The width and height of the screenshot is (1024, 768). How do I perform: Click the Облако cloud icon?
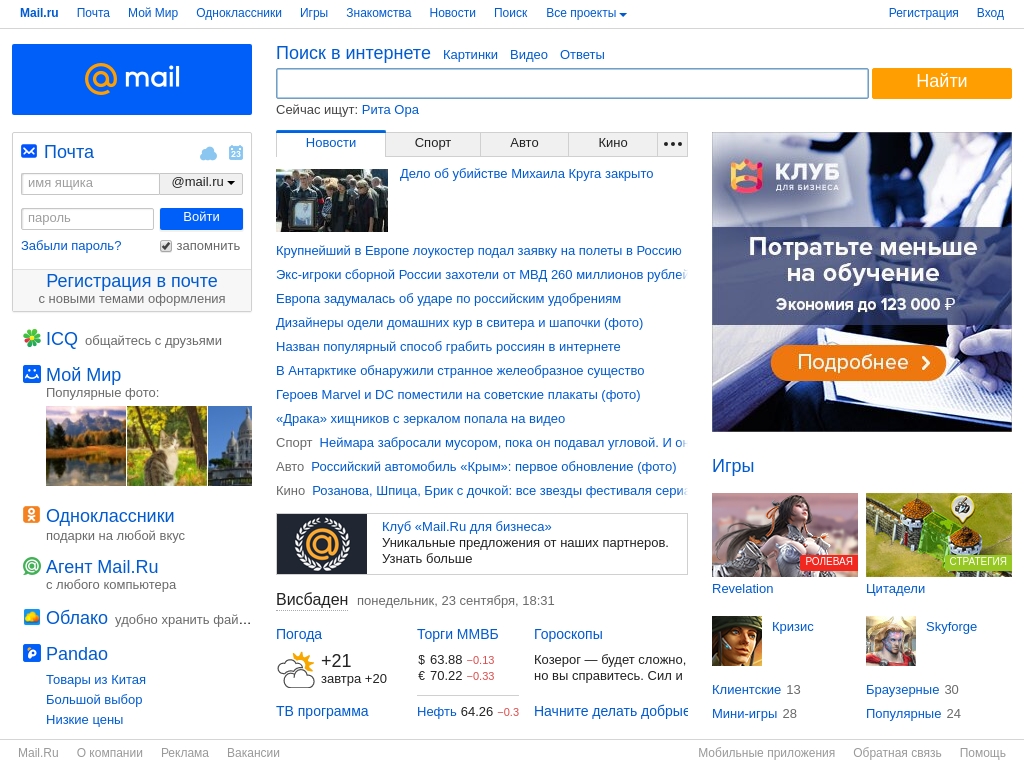(32, 616)
